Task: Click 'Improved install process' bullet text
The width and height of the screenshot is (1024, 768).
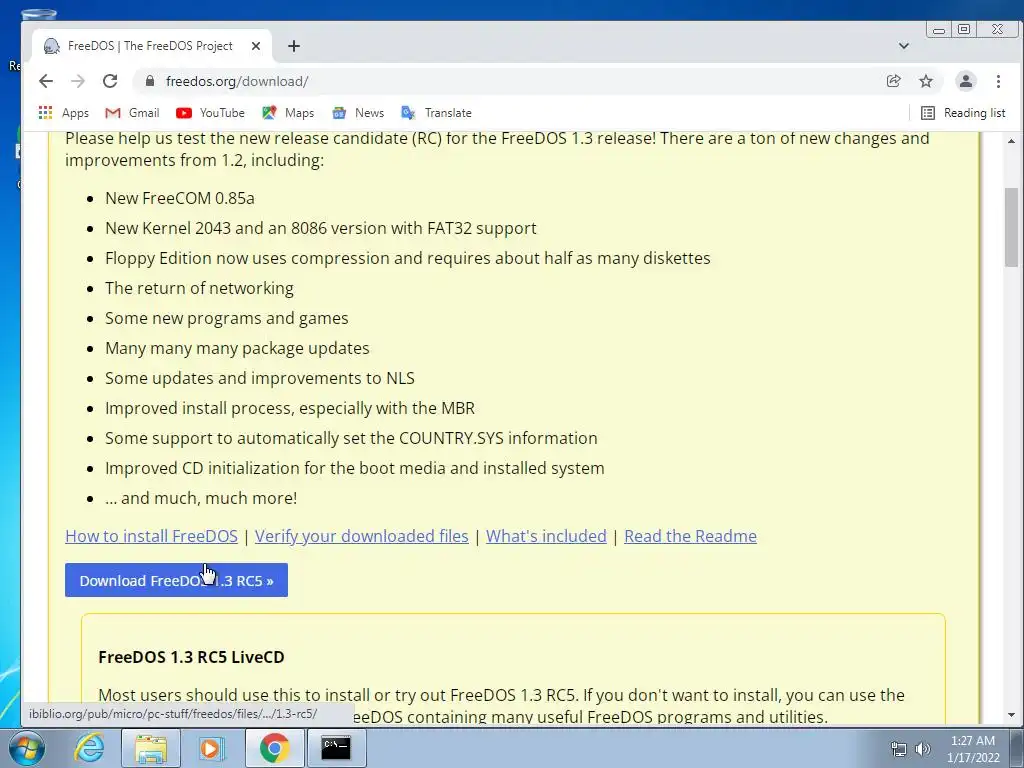Action: click(x=290, y=408)
